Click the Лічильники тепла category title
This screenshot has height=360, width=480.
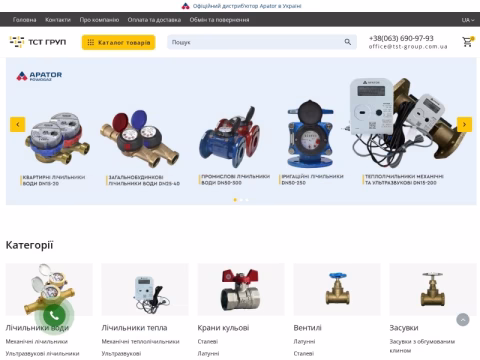coord(134,328)
